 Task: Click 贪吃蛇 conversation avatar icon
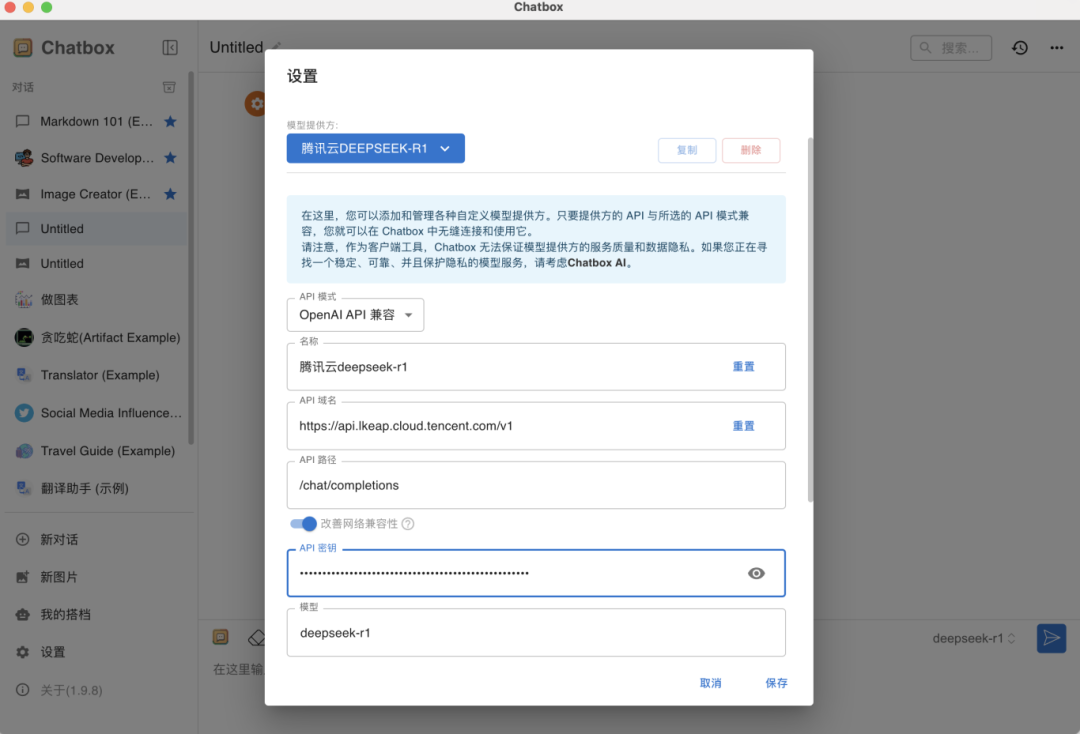pos(24,337)
